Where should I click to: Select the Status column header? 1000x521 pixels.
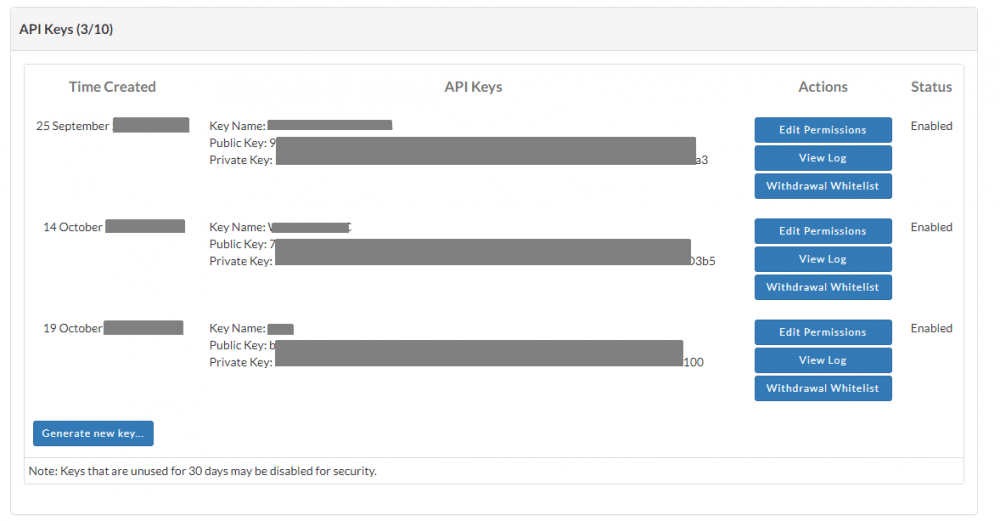pos(931,87)
